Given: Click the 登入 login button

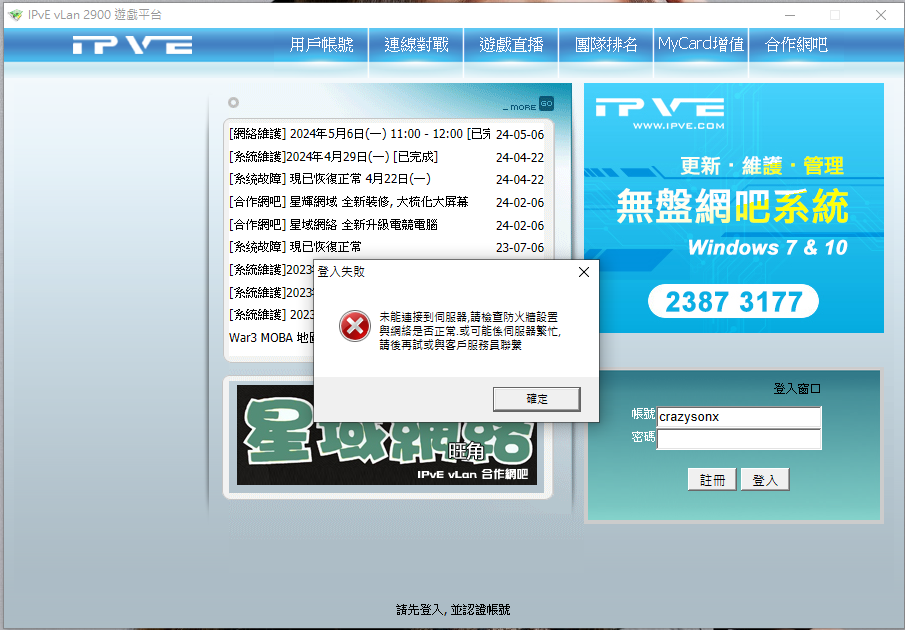Looking at the screenshot, I should click(x=765, y=479).
